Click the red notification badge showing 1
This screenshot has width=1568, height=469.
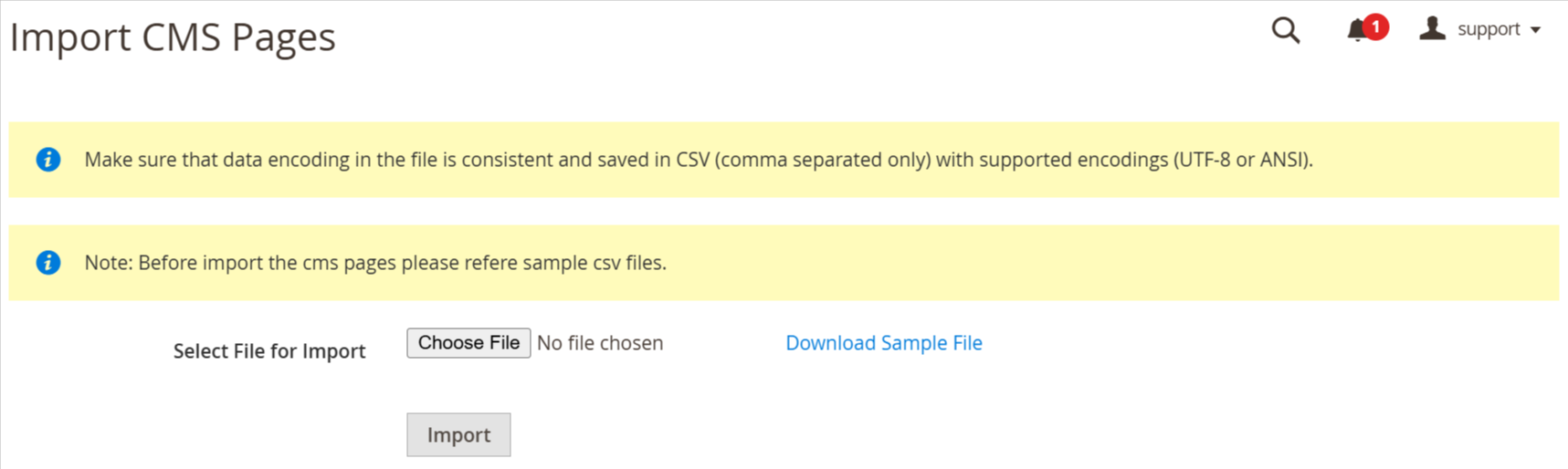(1375, 27)
